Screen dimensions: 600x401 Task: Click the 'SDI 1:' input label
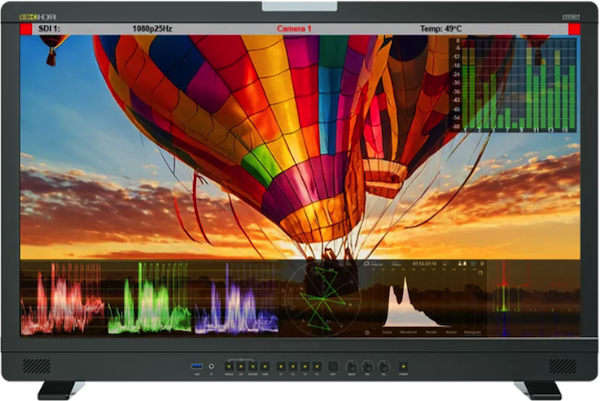(49, 29)
